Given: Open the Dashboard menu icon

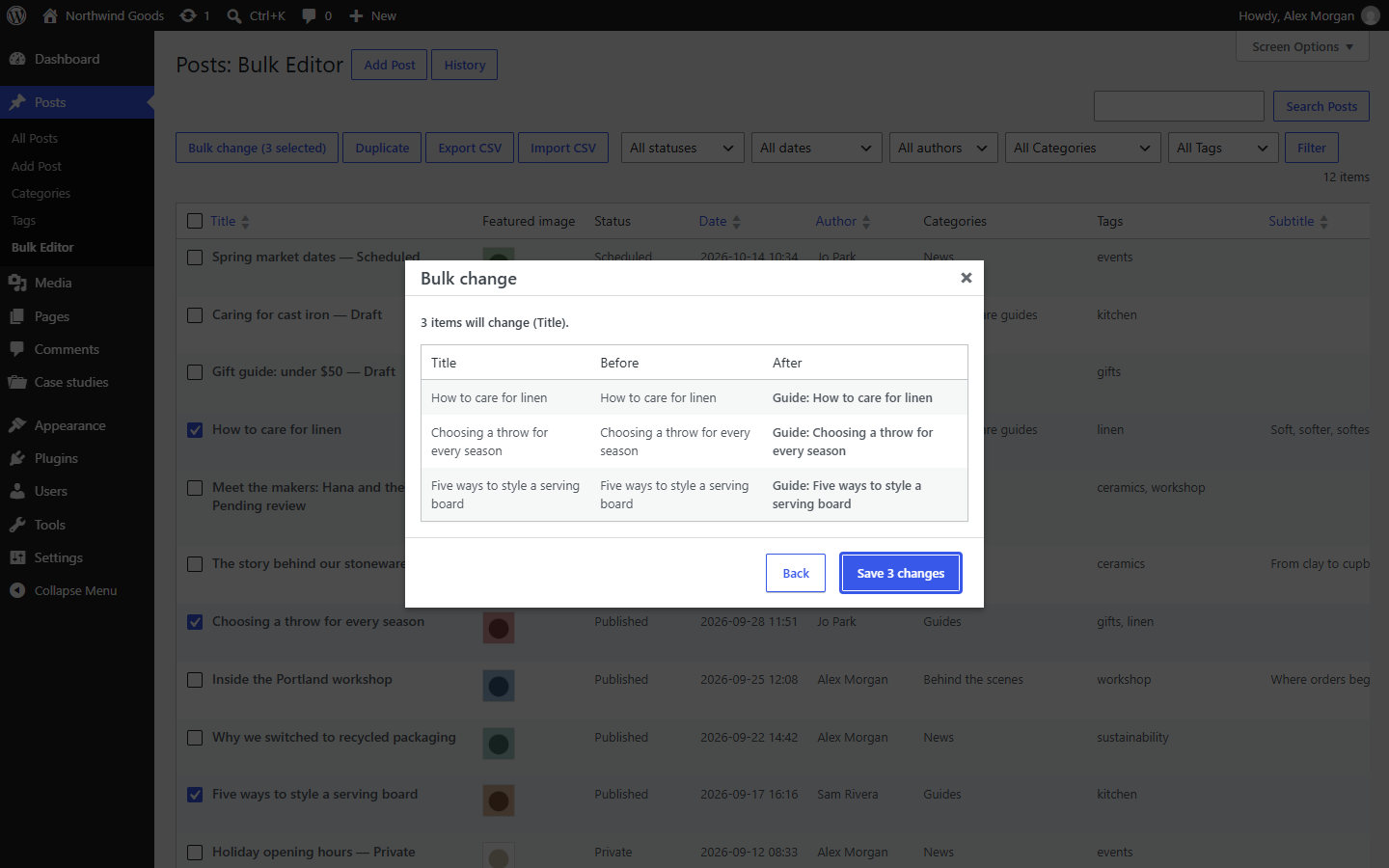Looking at the screenshot, I should [17, 59].
